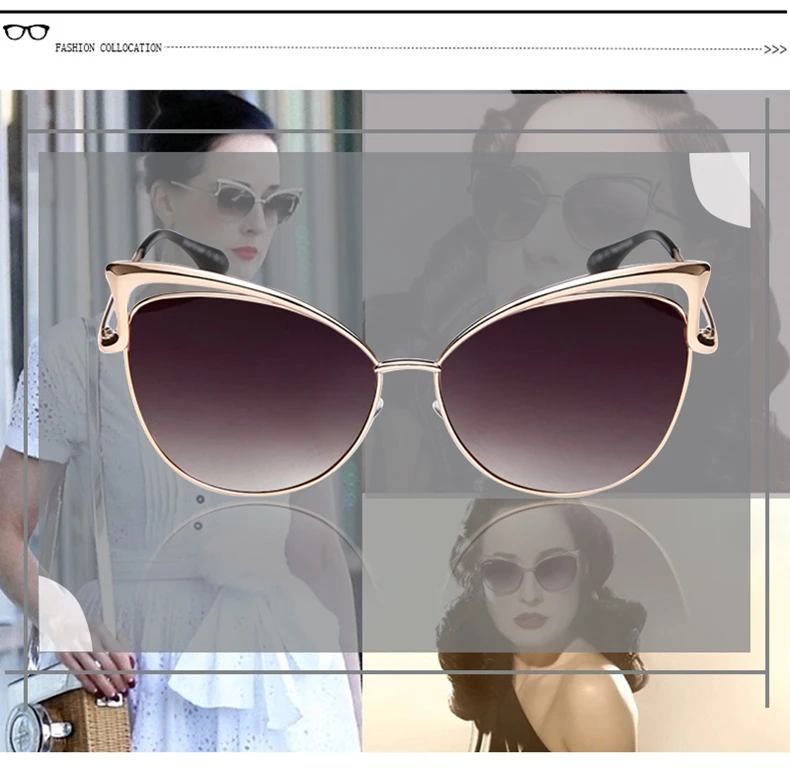The image size is (790, 770).
Task: Click the white page-curl shape beside the handbag arm
Action: pyautogui.click(x=64, y=614)
